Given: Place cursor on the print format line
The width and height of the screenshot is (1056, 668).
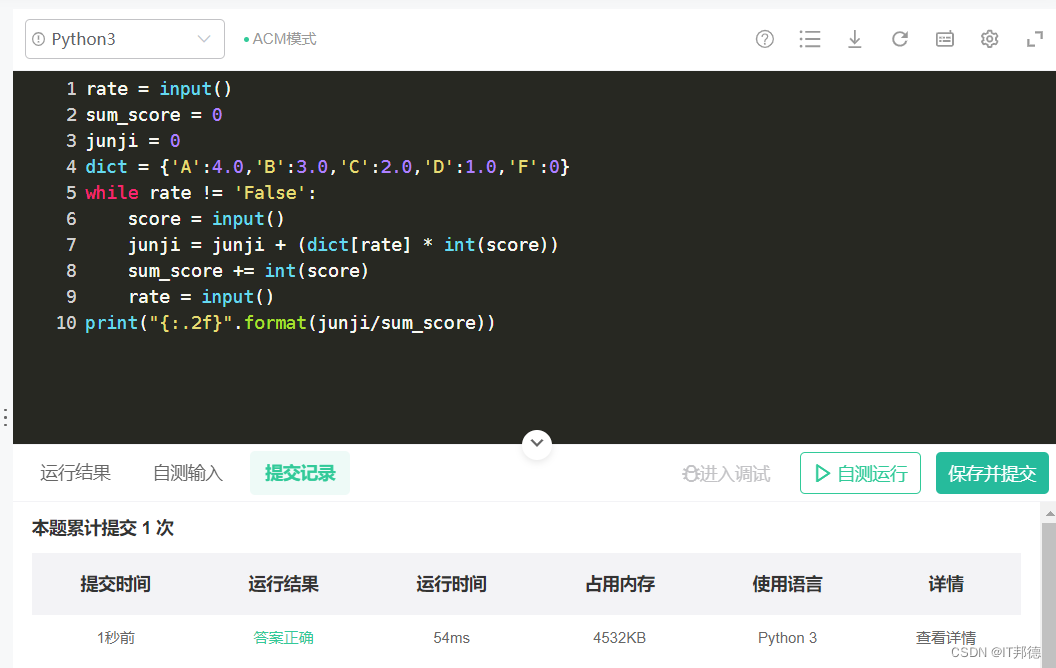Looking at the screenshot, I should pyautogui.click(x=290, y=323).
